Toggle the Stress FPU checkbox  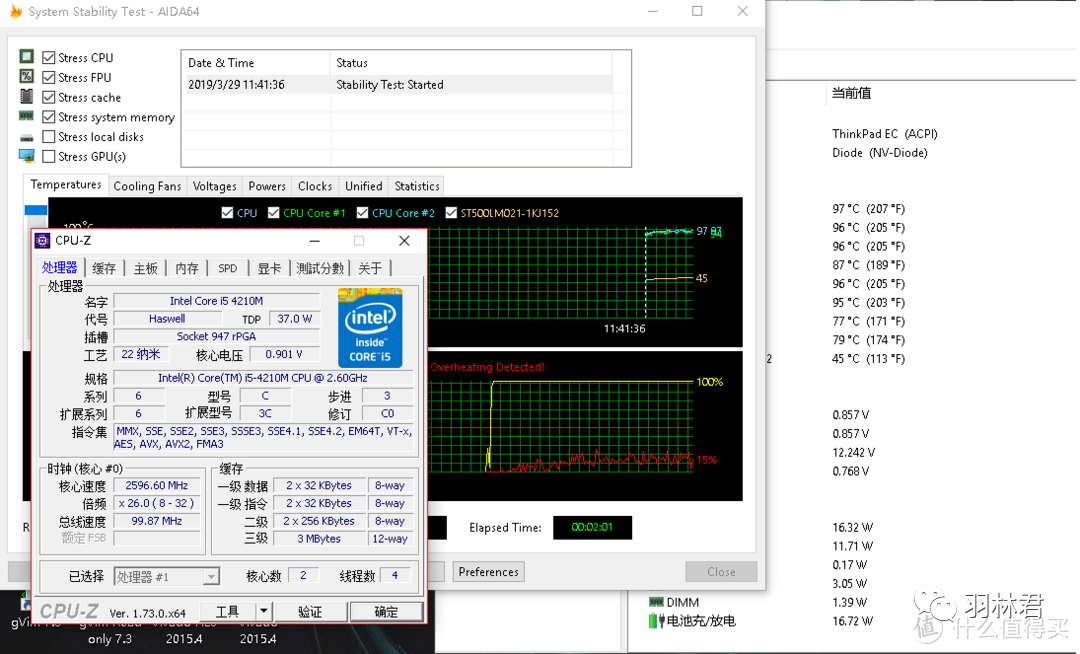[49, 77]
